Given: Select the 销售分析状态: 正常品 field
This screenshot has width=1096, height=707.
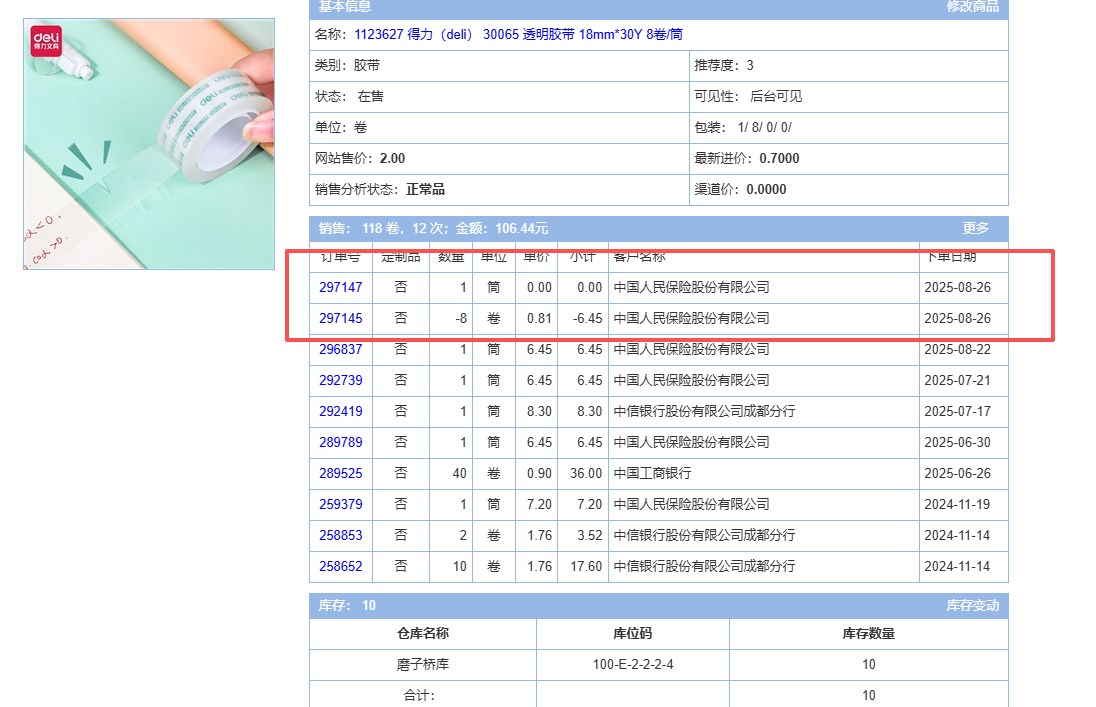Looking at the screenshot, I should [499, 190].
